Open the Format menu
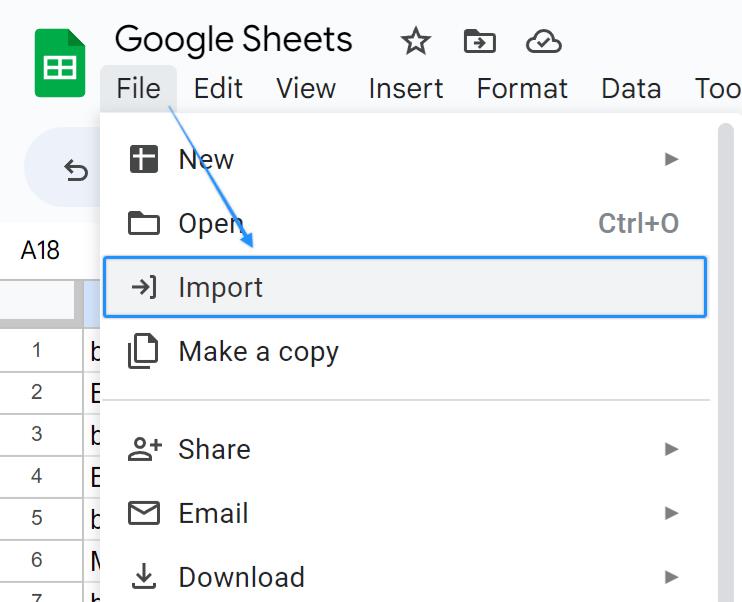 point(522,89)
